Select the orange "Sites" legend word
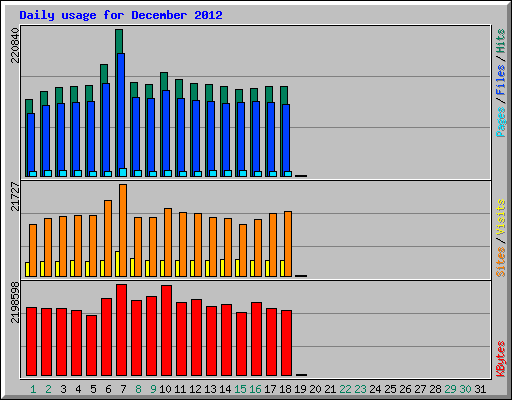Screen dimensions: 512x400 [501, 262]
